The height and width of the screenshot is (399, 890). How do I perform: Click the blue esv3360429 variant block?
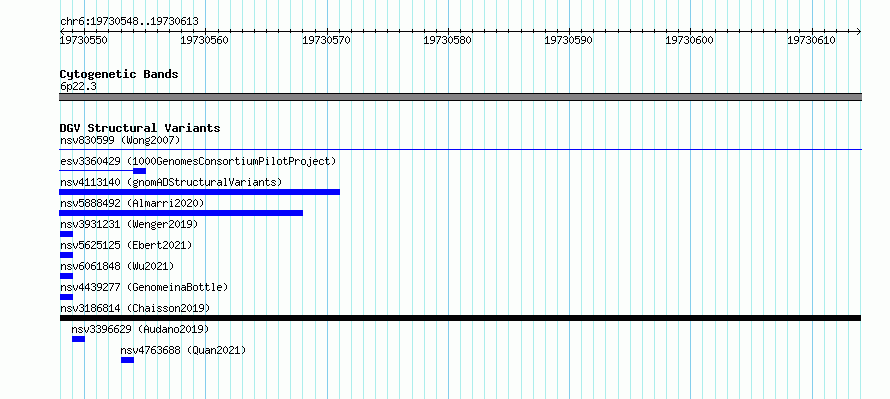click(140, 171)
